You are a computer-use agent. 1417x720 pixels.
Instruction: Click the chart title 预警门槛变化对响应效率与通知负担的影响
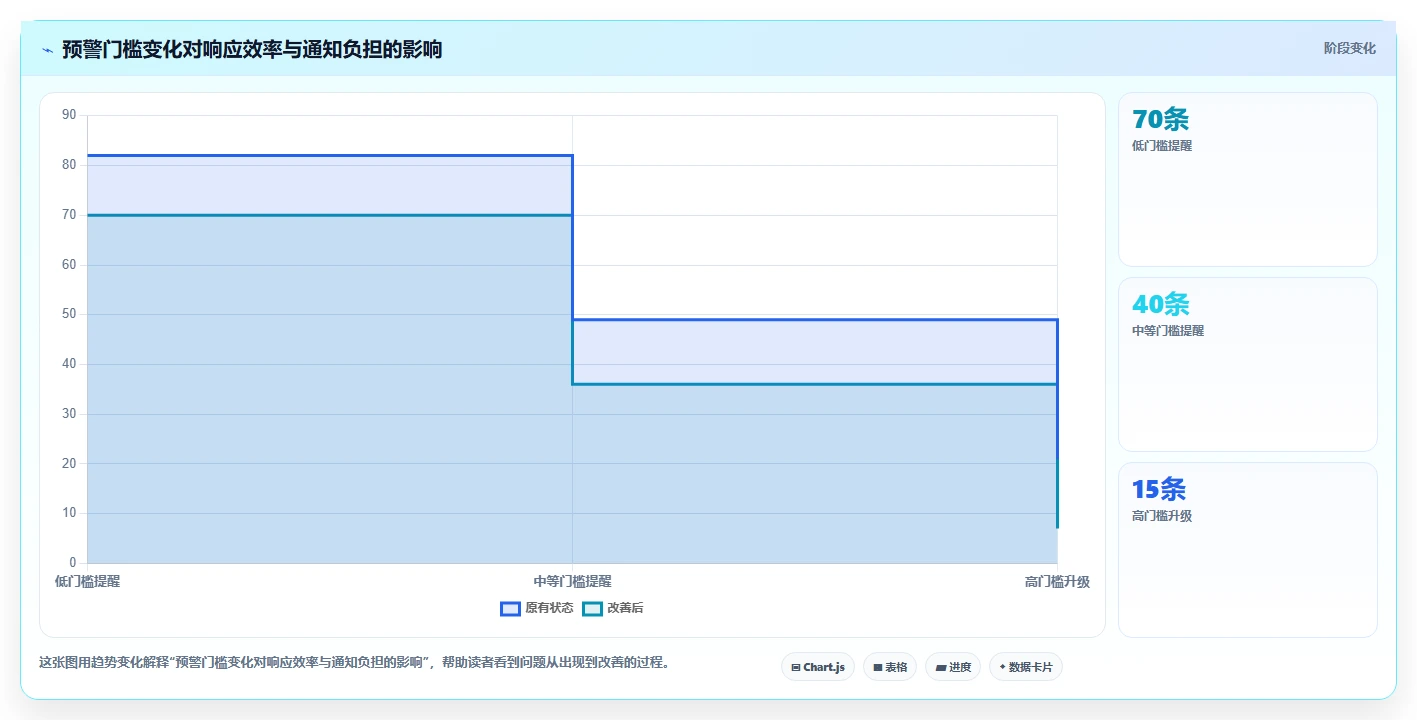pyautogui.click(x=252, y=49)
